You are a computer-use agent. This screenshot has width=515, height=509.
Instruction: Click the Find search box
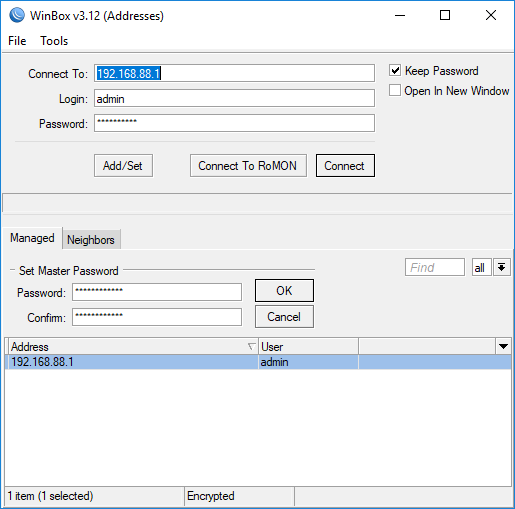[x=435, y=267]
